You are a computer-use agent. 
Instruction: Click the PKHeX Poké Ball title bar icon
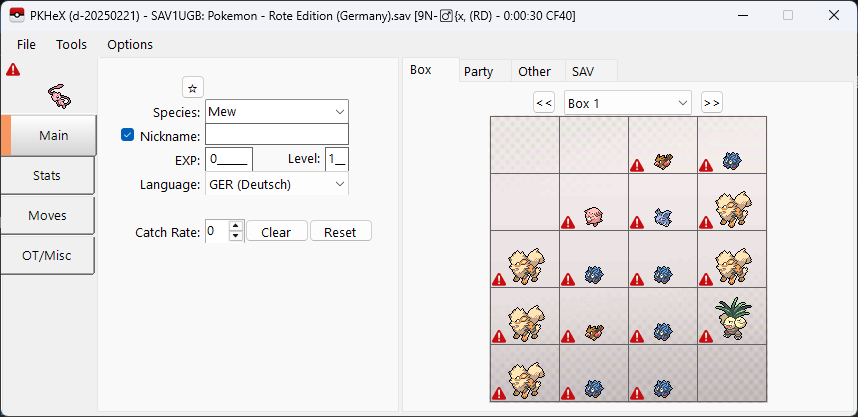[17, 15]
